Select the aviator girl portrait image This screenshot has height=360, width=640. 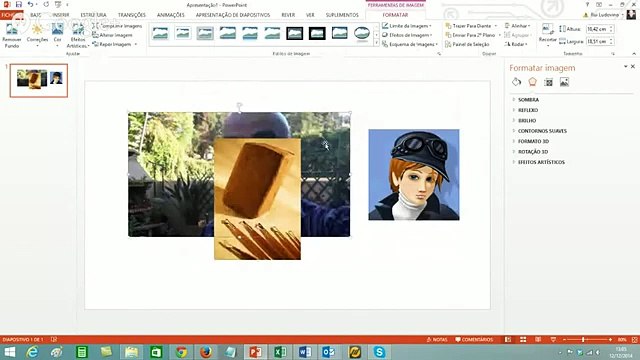coord(414,175)
